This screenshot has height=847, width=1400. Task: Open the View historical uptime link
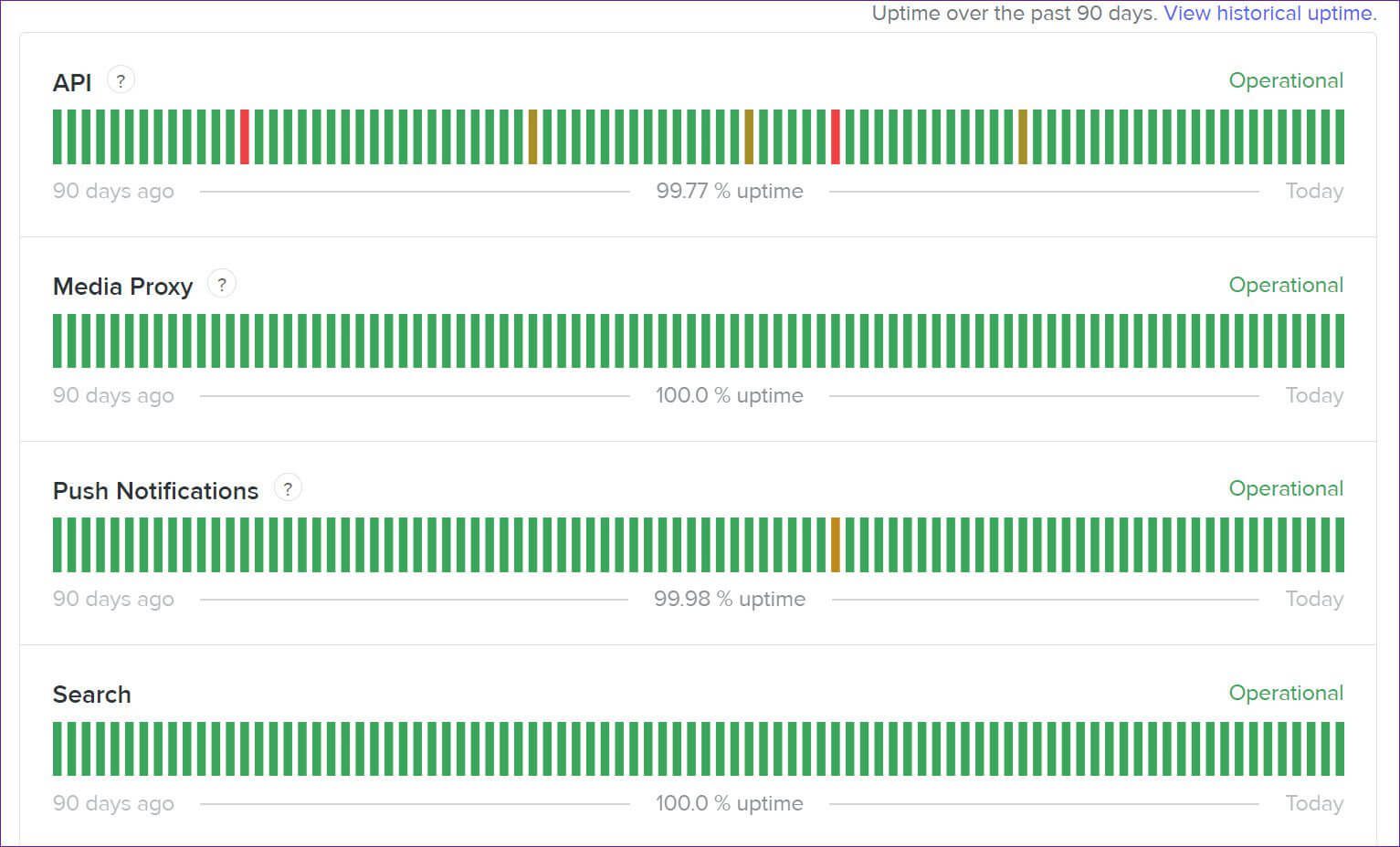pos(1269,13)
